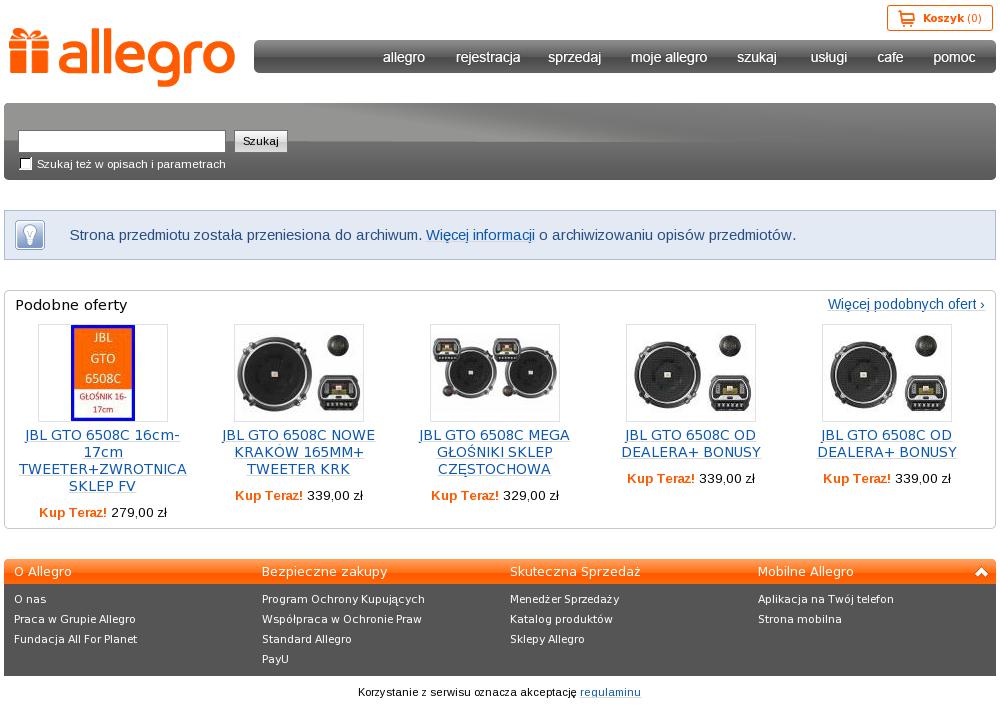Select the sprzedaj navigation item
This screenshot has height=712, width=1000.
pyautogui.click(x=575, y=57)
